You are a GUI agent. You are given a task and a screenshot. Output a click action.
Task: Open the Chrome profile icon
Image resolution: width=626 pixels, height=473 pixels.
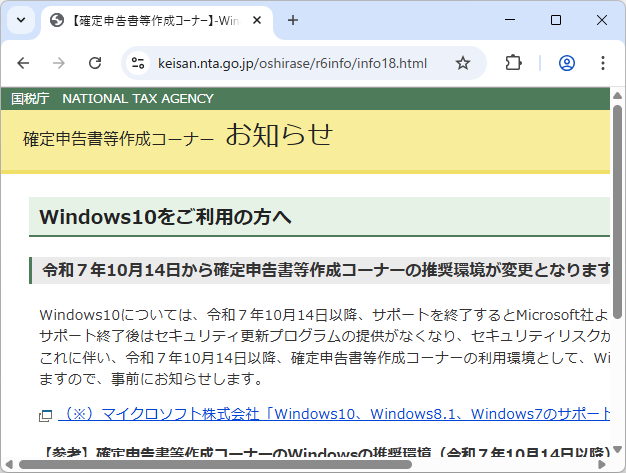tap(567, 63)
